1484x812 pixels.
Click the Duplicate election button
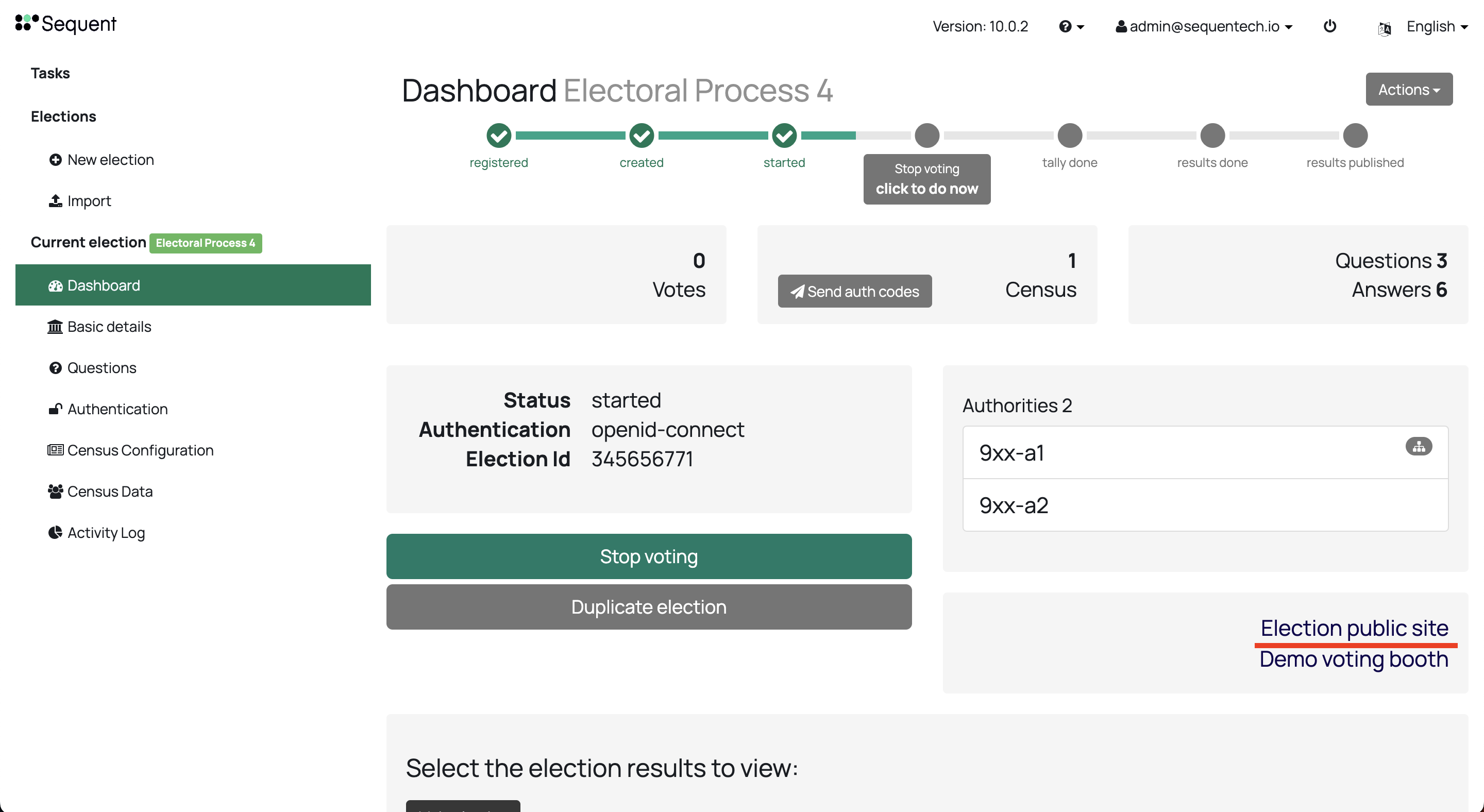coord(649,607)
